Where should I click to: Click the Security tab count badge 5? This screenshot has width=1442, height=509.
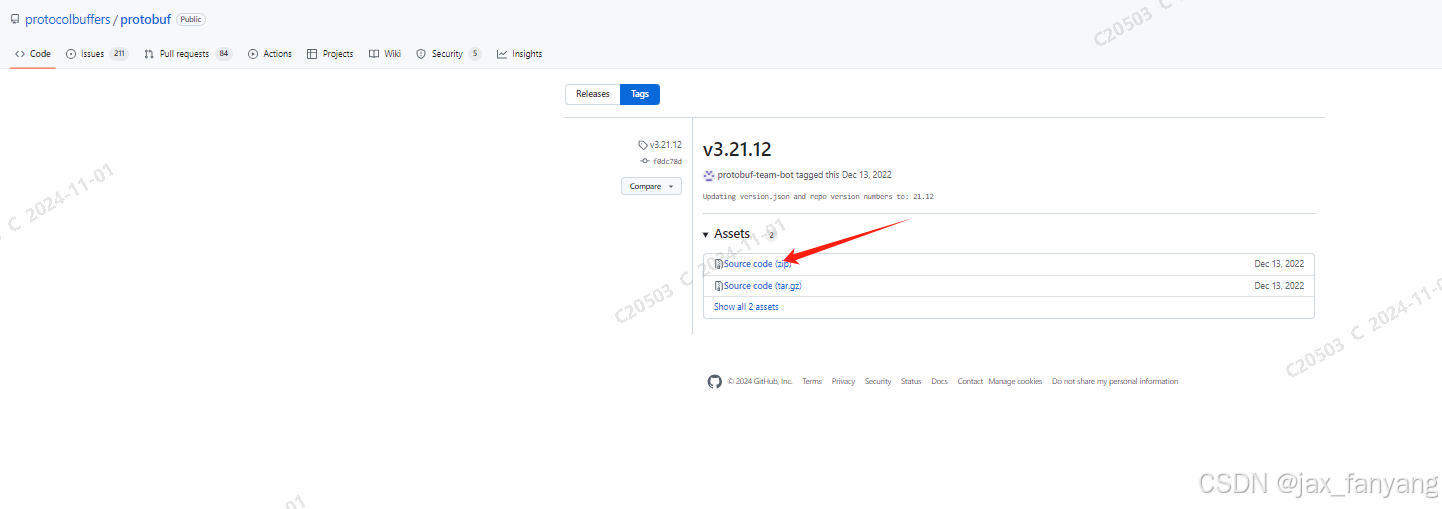pos(475,54)
